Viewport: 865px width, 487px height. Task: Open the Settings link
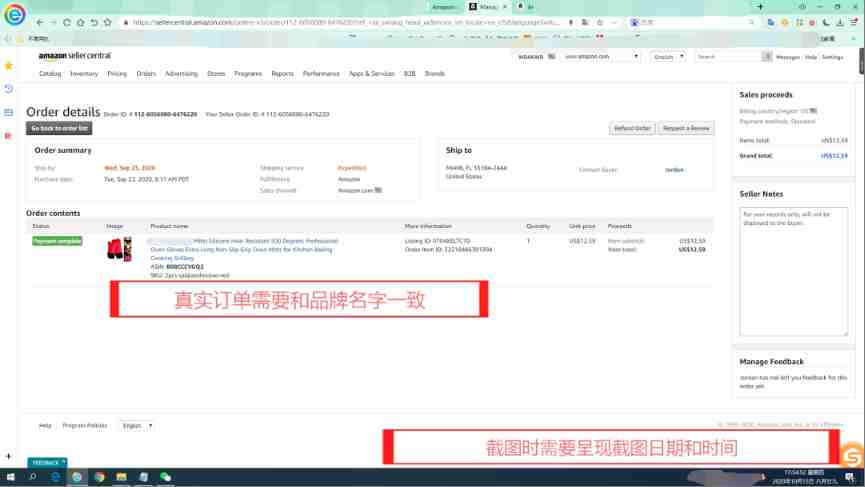(832, 57)
